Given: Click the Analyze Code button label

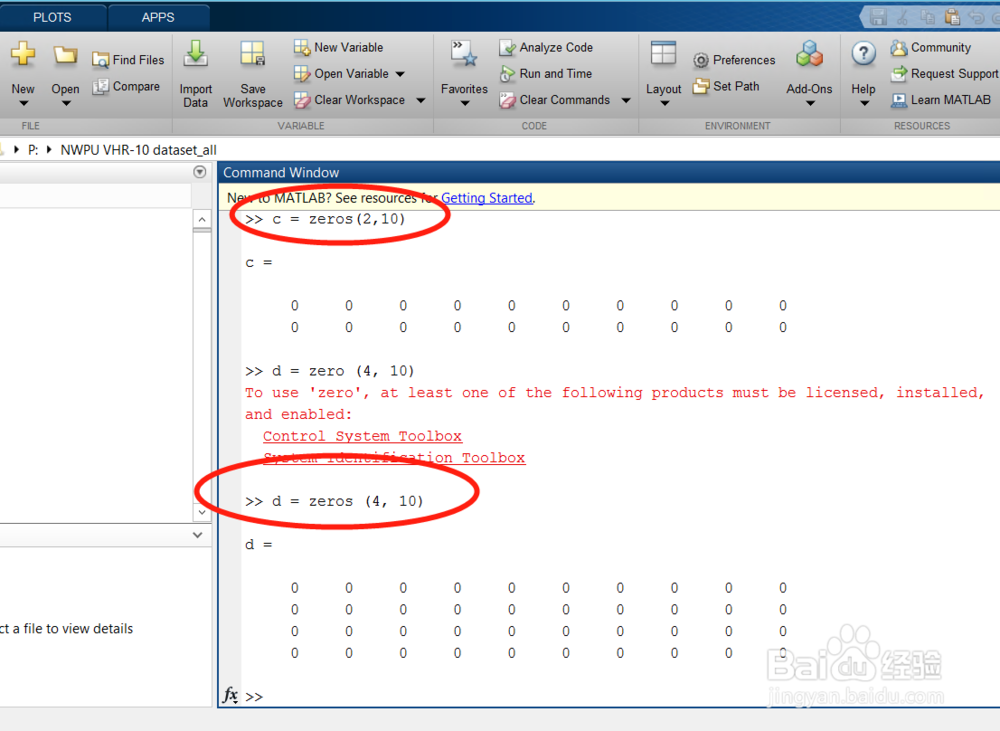Looking at the screenshot, I should point(556,47).
